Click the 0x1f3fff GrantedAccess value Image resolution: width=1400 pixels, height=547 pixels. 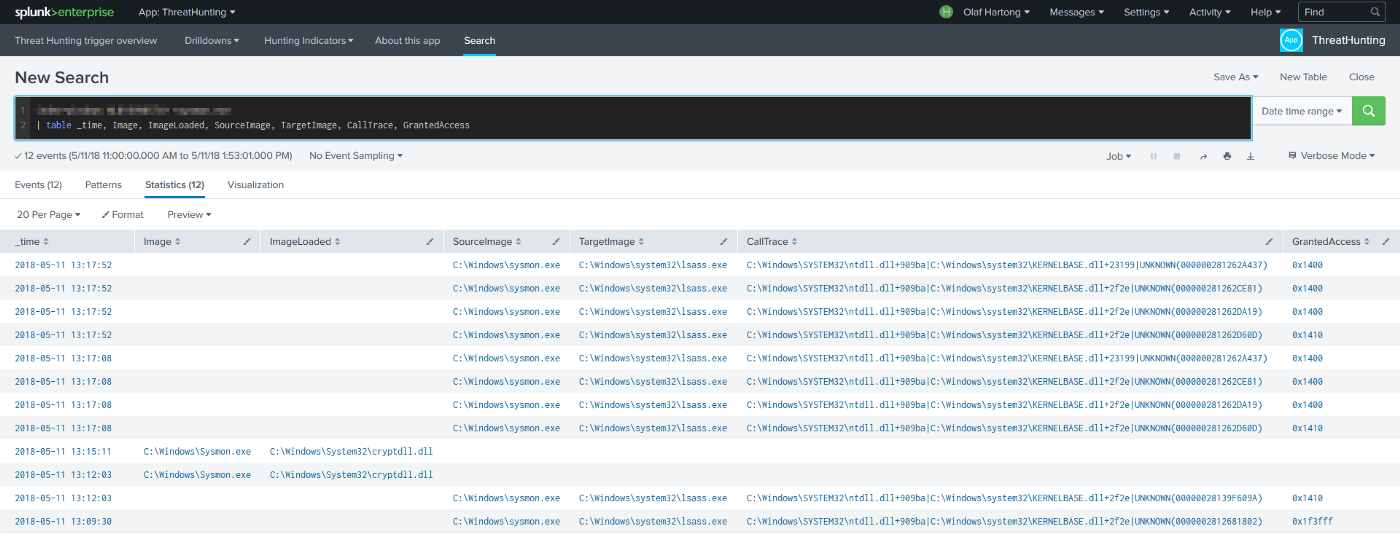tap(1312, 521)
